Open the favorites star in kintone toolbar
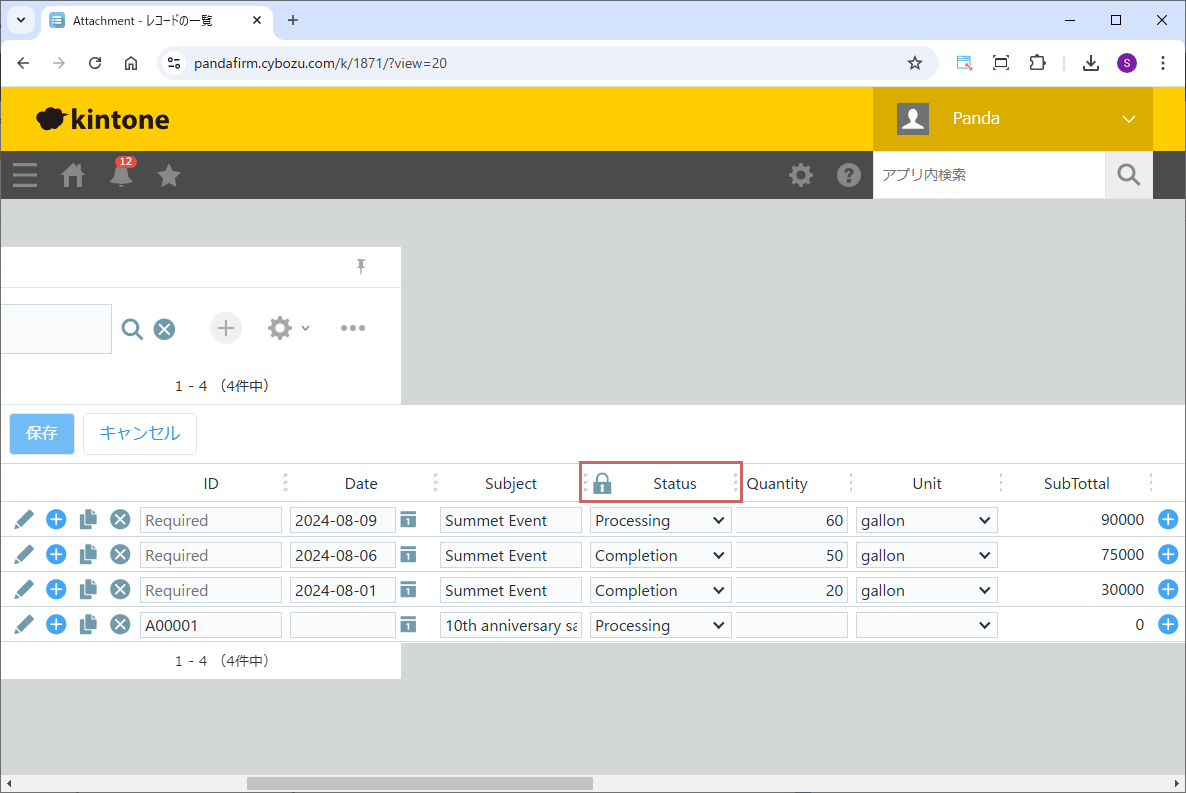The width and height of the screenshot is (1186, 793). 169,176
